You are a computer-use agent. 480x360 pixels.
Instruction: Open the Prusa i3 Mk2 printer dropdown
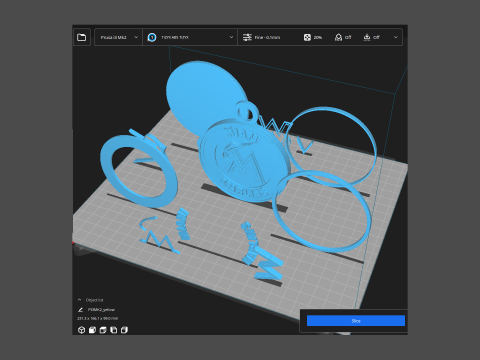click(119, 37)
